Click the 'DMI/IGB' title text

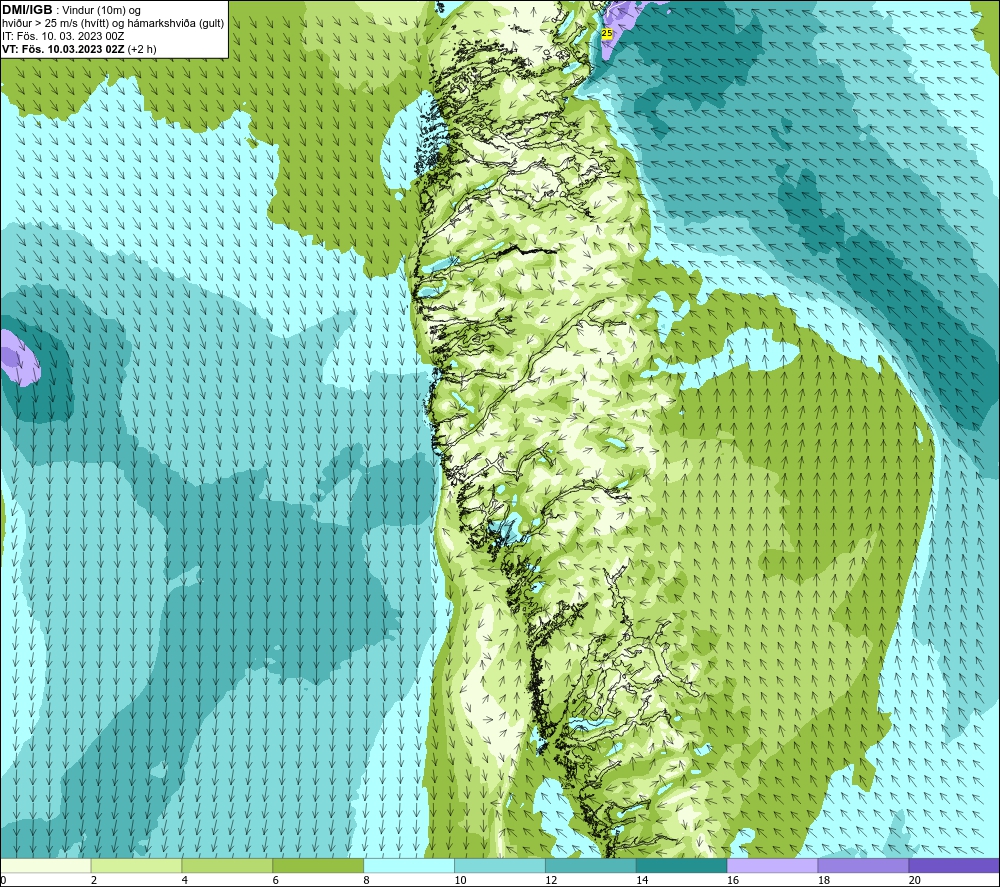pos(27,10)
